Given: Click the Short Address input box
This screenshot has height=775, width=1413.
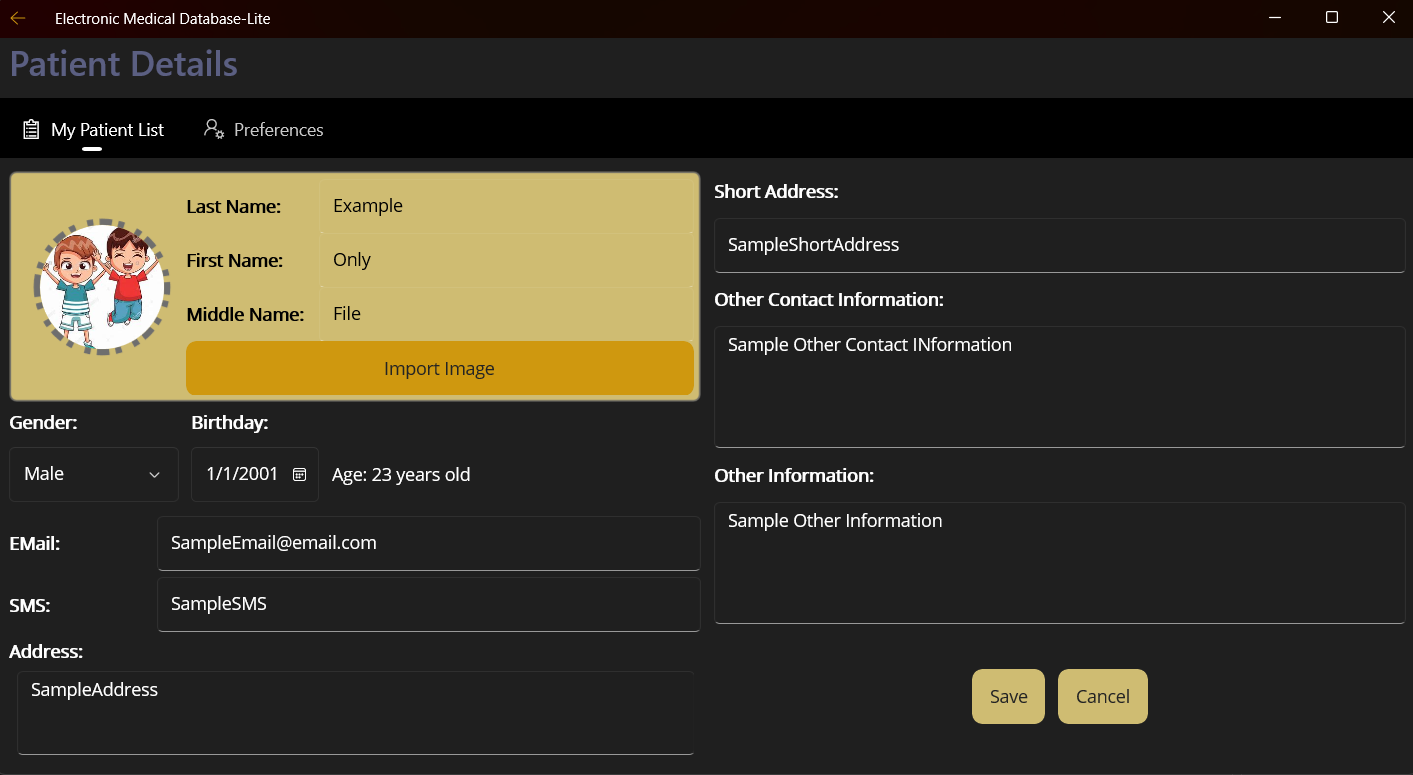Looking at the screenshot, I should [1059, 244].
